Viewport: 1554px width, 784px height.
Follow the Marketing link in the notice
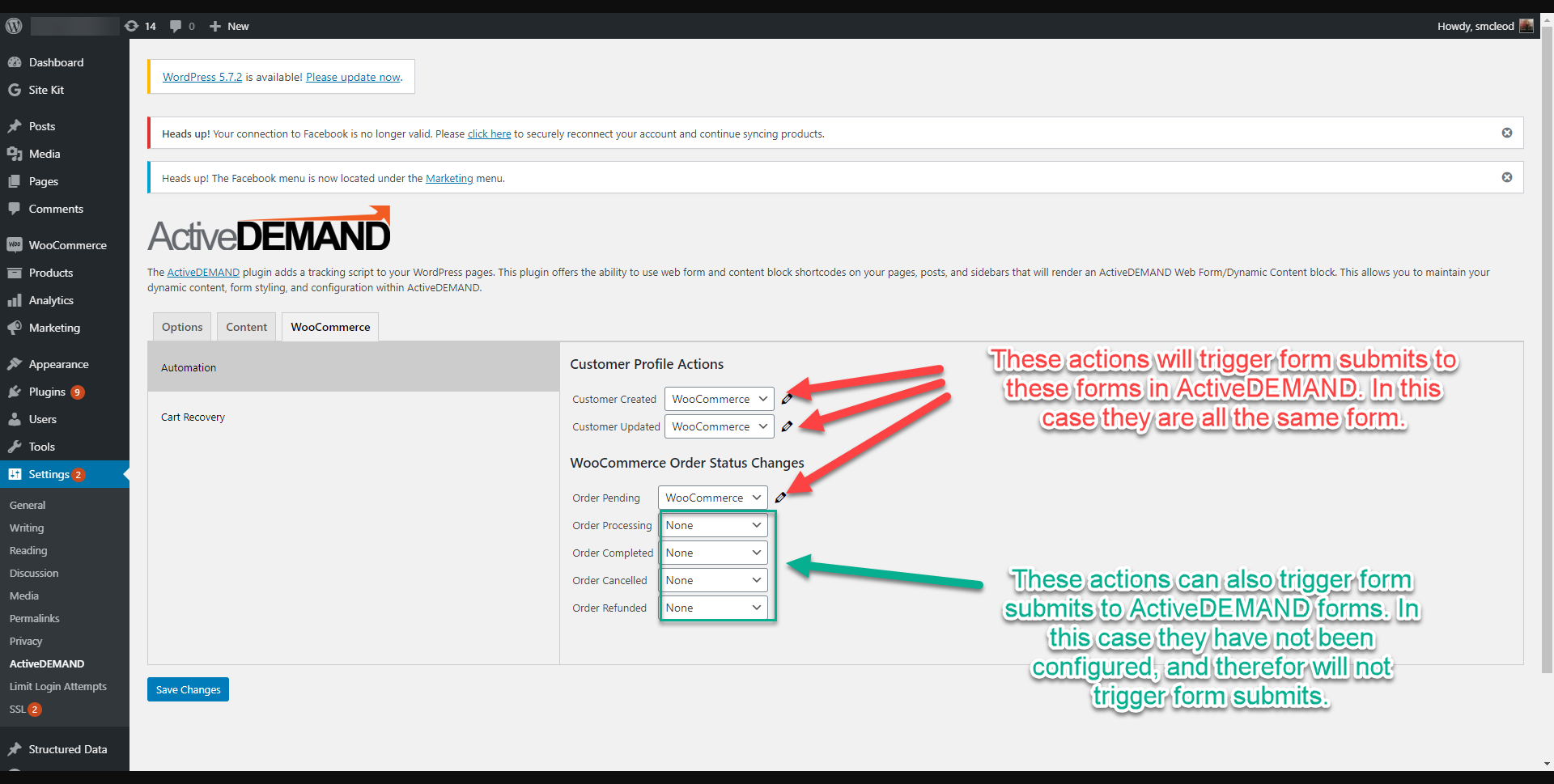[x=449, y=178]
